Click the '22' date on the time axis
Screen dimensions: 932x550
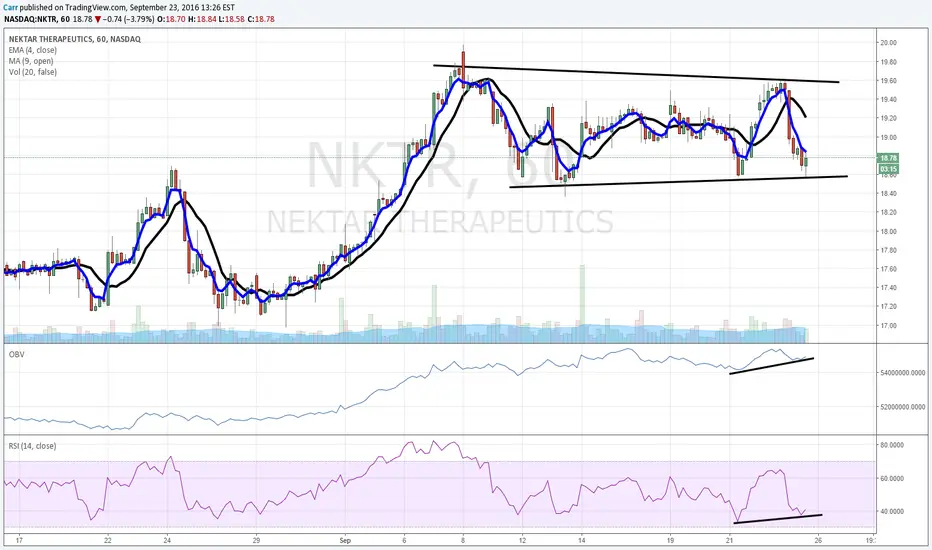pos(108,540)
